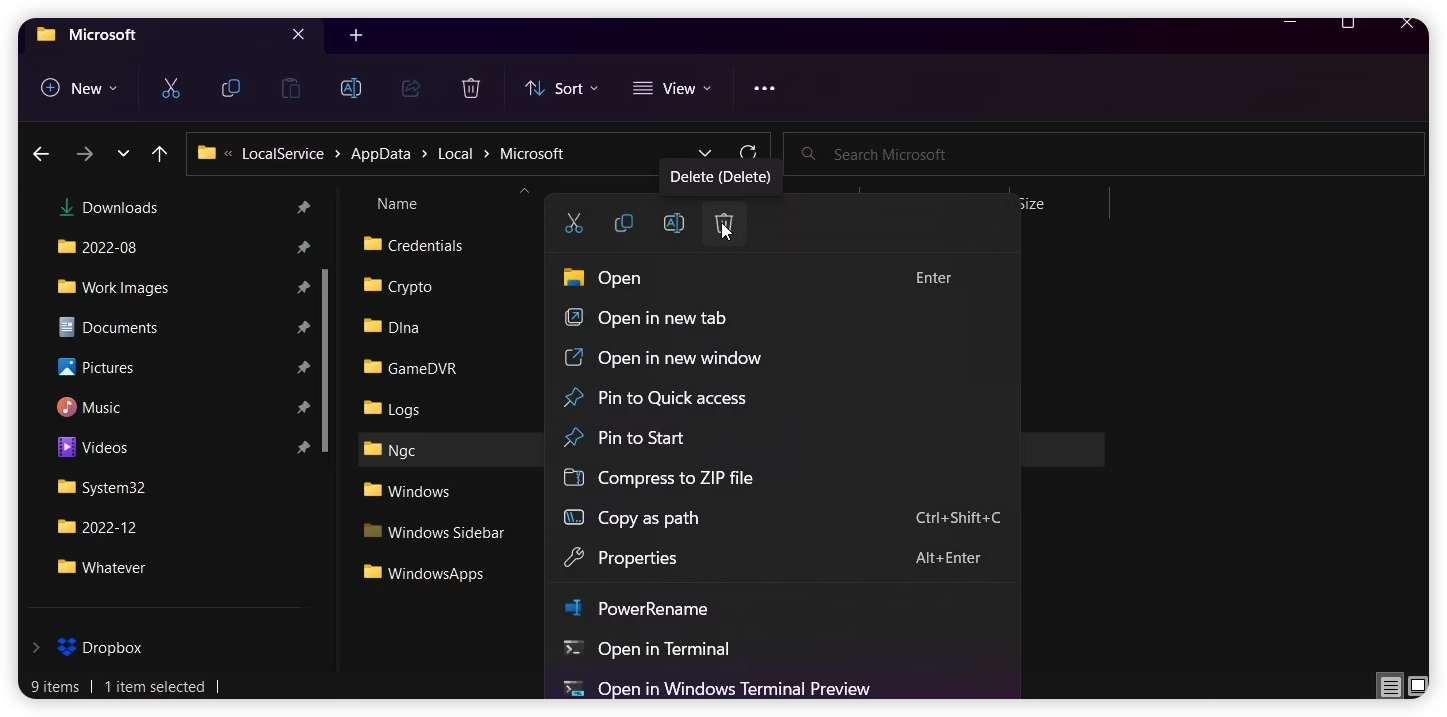The width and height of the screenshot is (1447, 717).
Task: Select Compress to ZIP file menu entry
Action: click(x=674, y=478)
